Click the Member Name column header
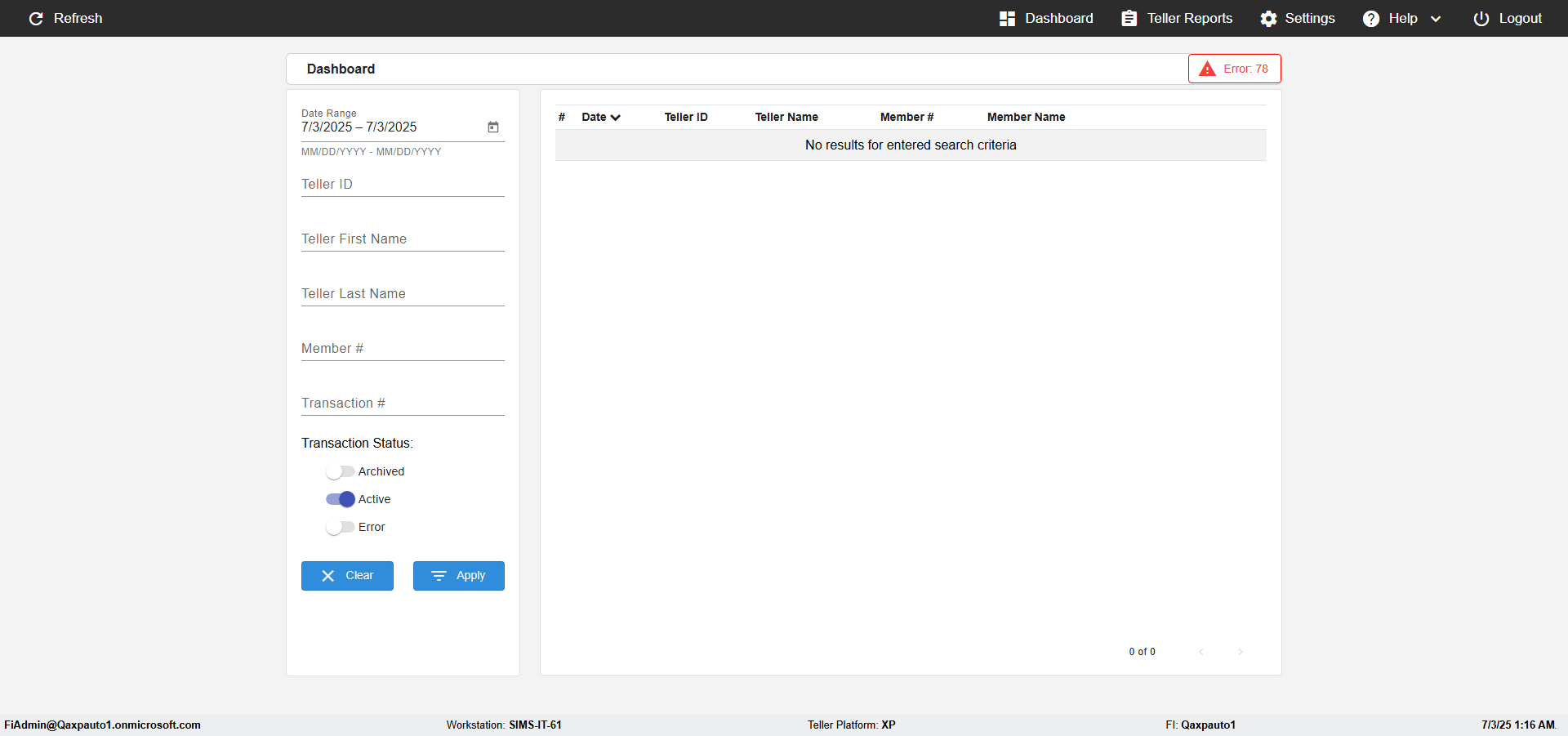1568x736 pixels. coord(1026,117)
